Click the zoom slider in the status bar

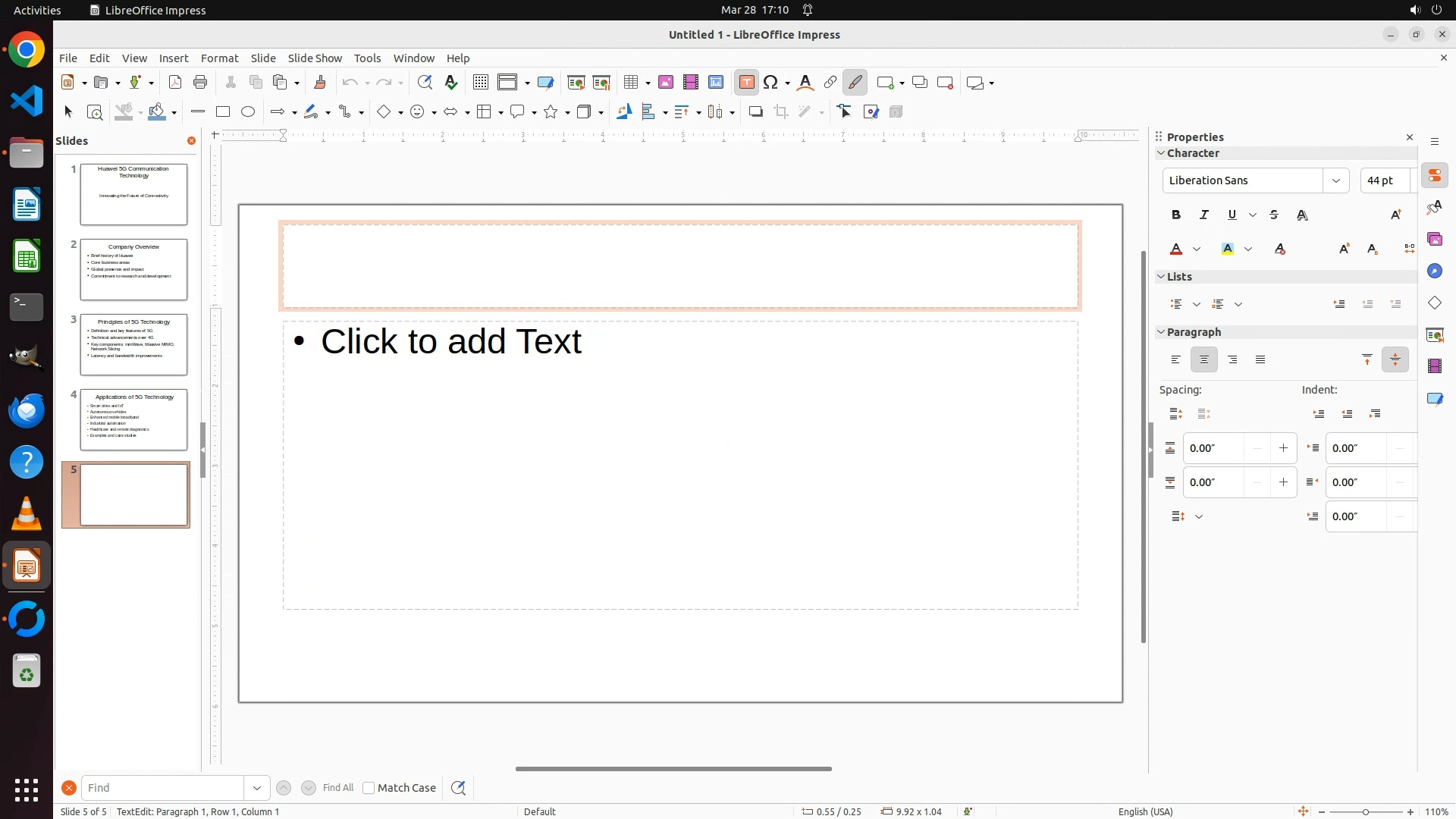pos(1366,812)
